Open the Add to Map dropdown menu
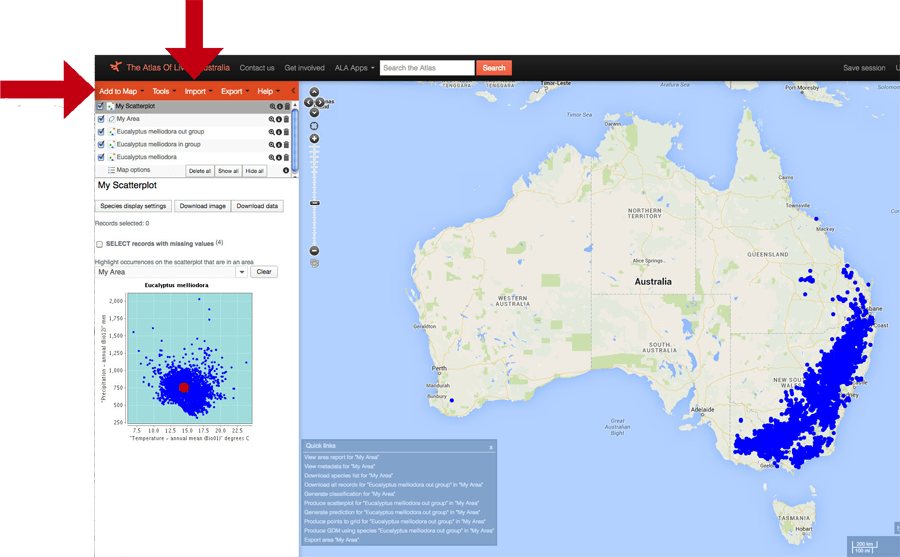This screenshot has width=900, height=557. tap(121, 91)
